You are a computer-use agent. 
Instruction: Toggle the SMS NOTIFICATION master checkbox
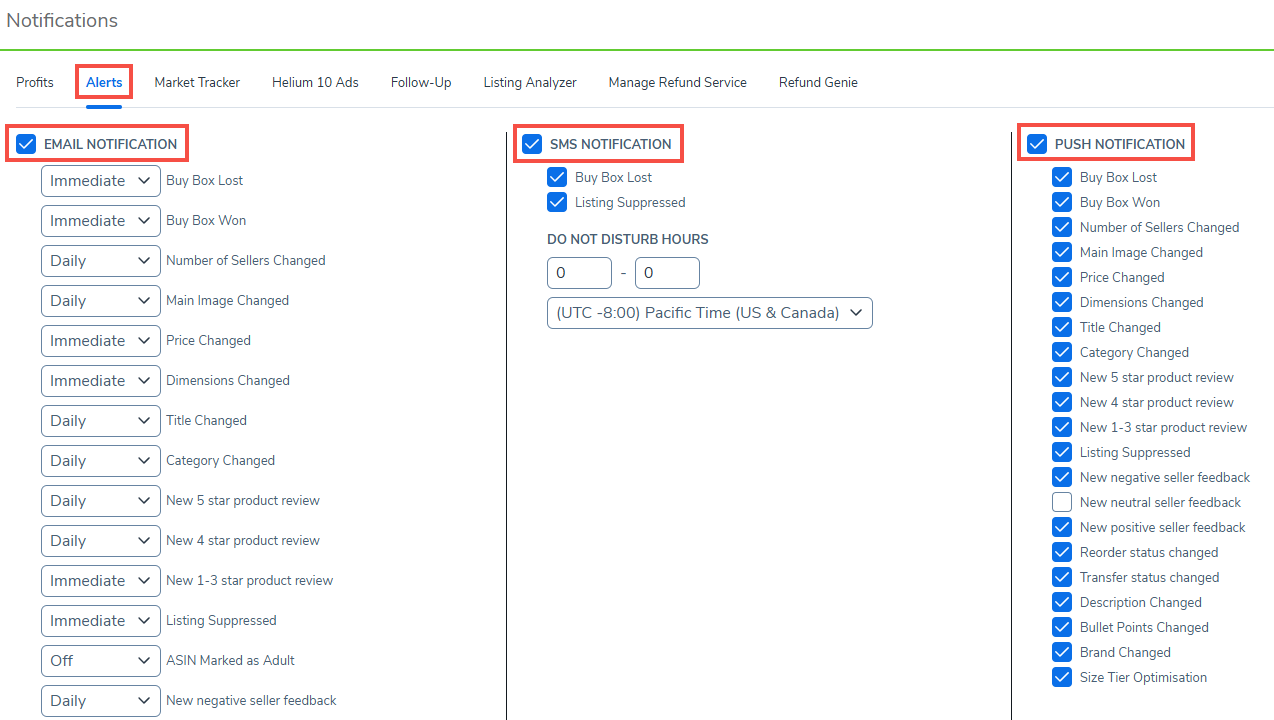[x=532, y=144]
